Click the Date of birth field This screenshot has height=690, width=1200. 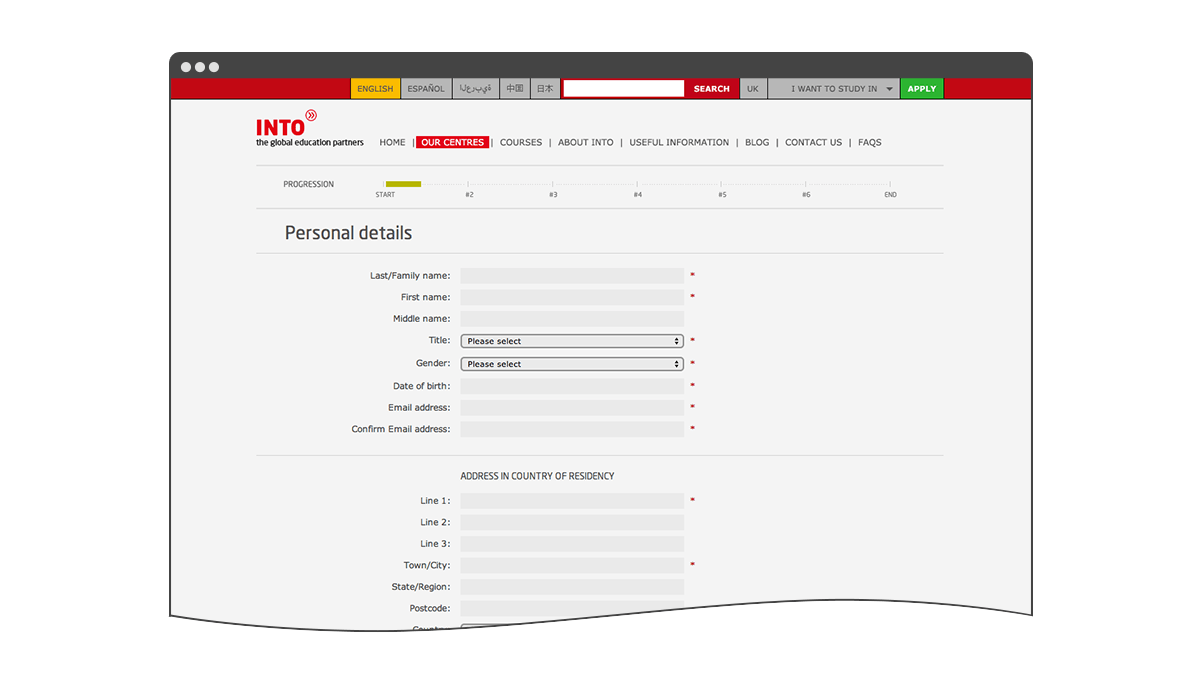[572, 386]
